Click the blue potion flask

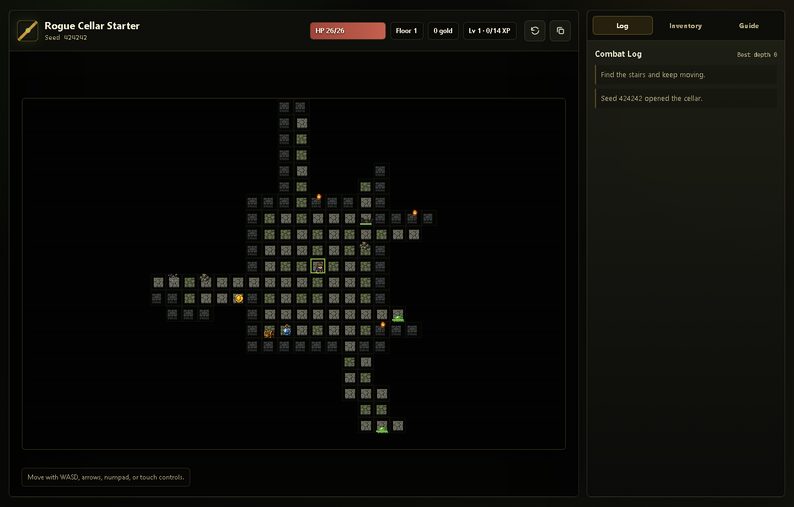point(286,330)
